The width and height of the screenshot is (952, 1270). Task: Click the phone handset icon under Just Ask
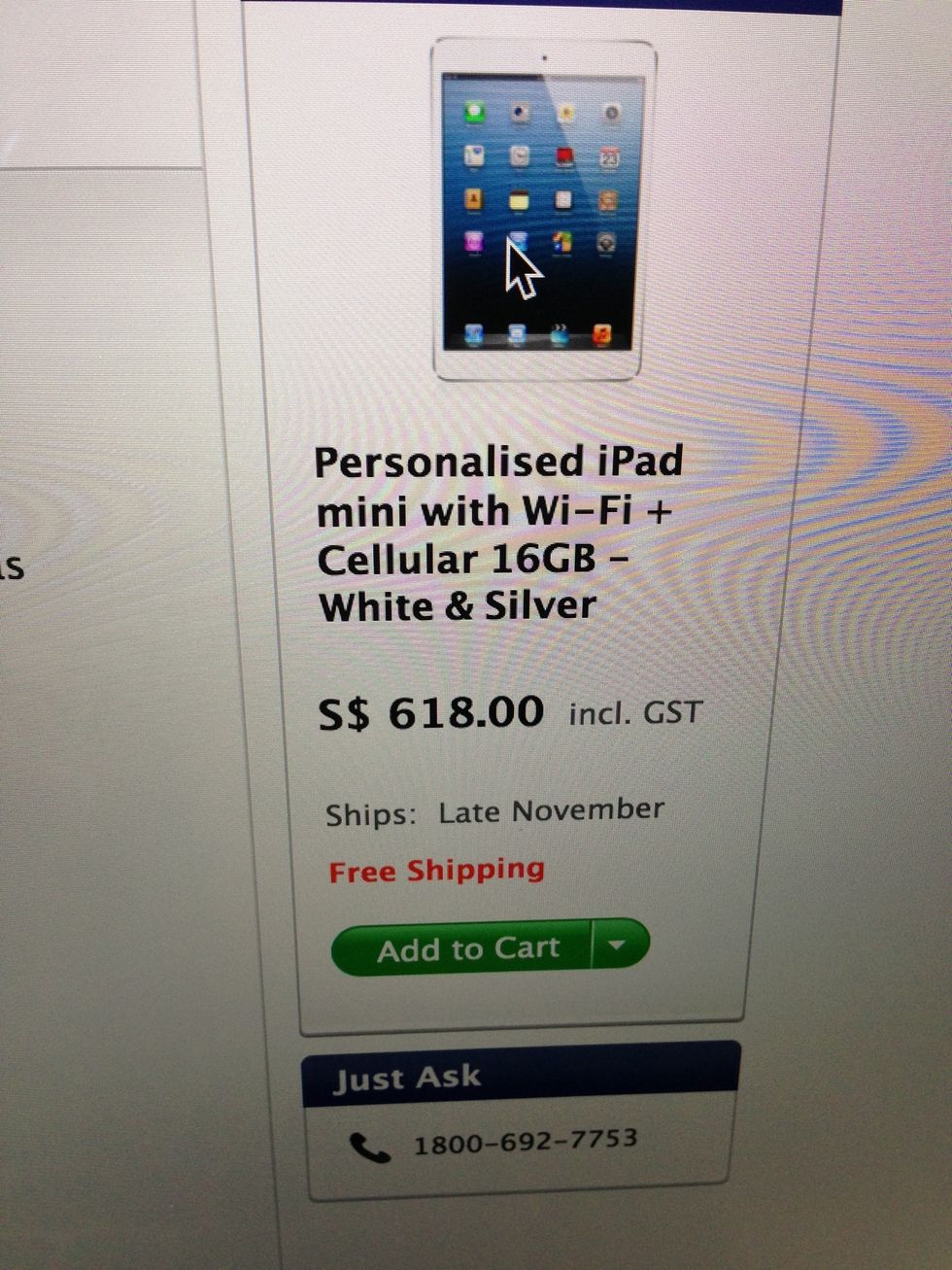369,1149
